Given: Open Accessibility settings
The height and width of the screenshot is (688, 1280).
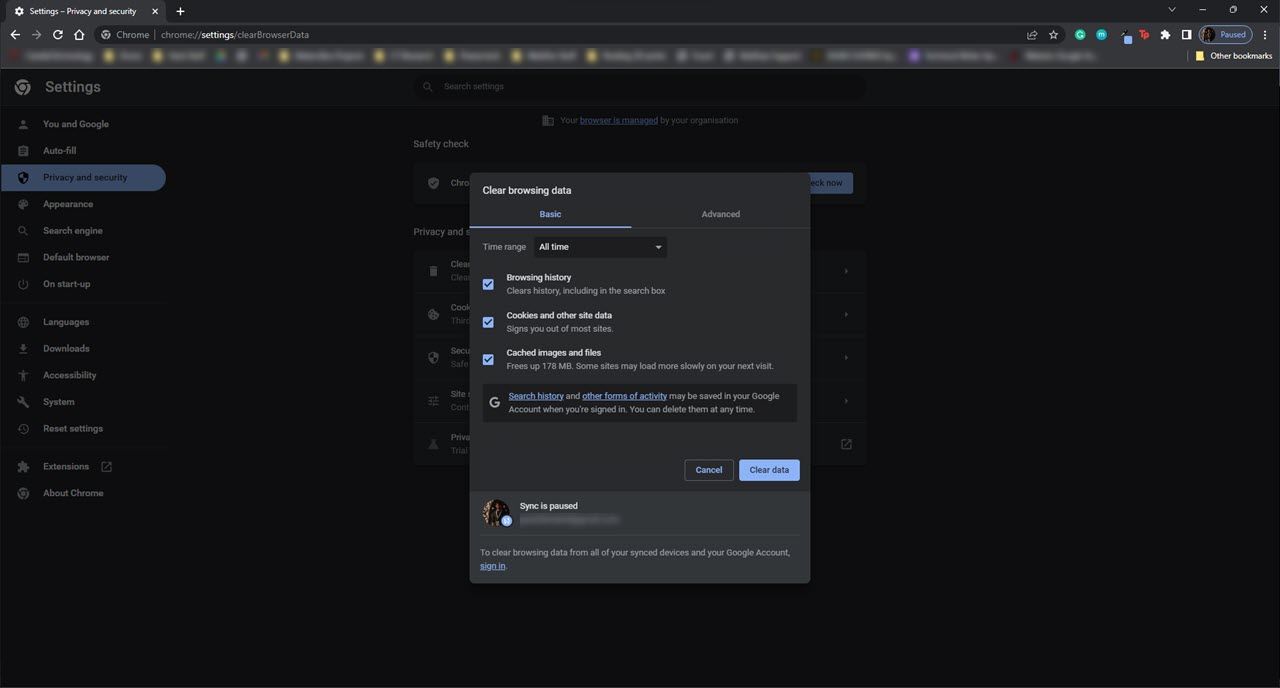Looking at the screenshot, I should (x=70, y=375).
